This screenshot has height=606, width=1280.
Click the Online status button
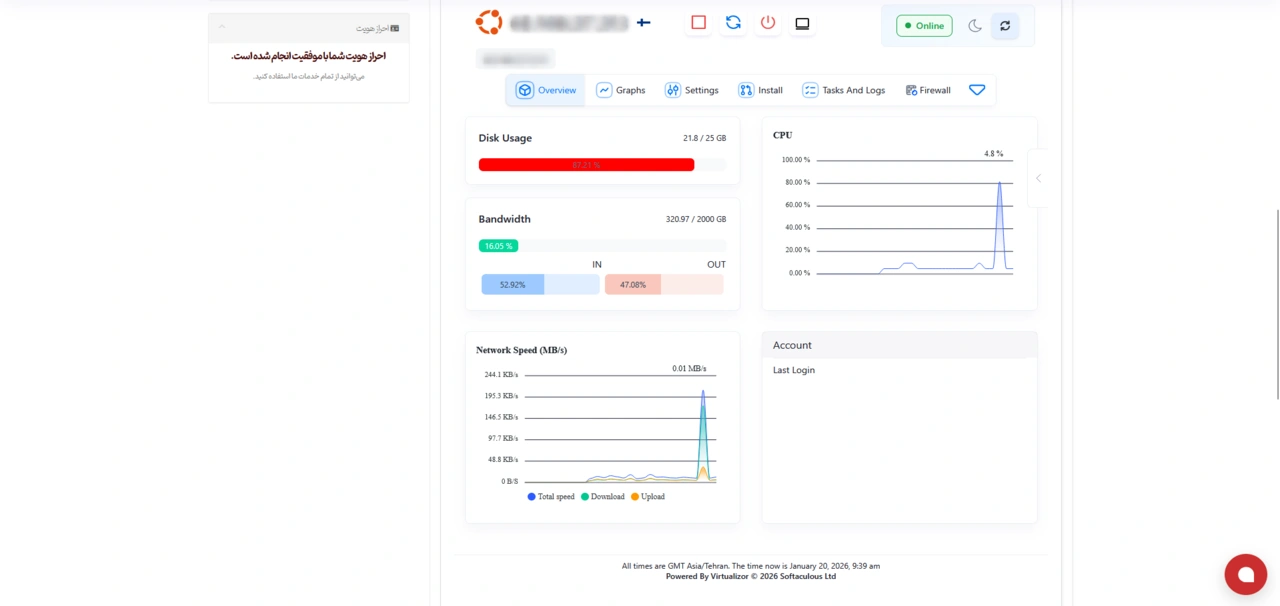[x=924, y=26]
